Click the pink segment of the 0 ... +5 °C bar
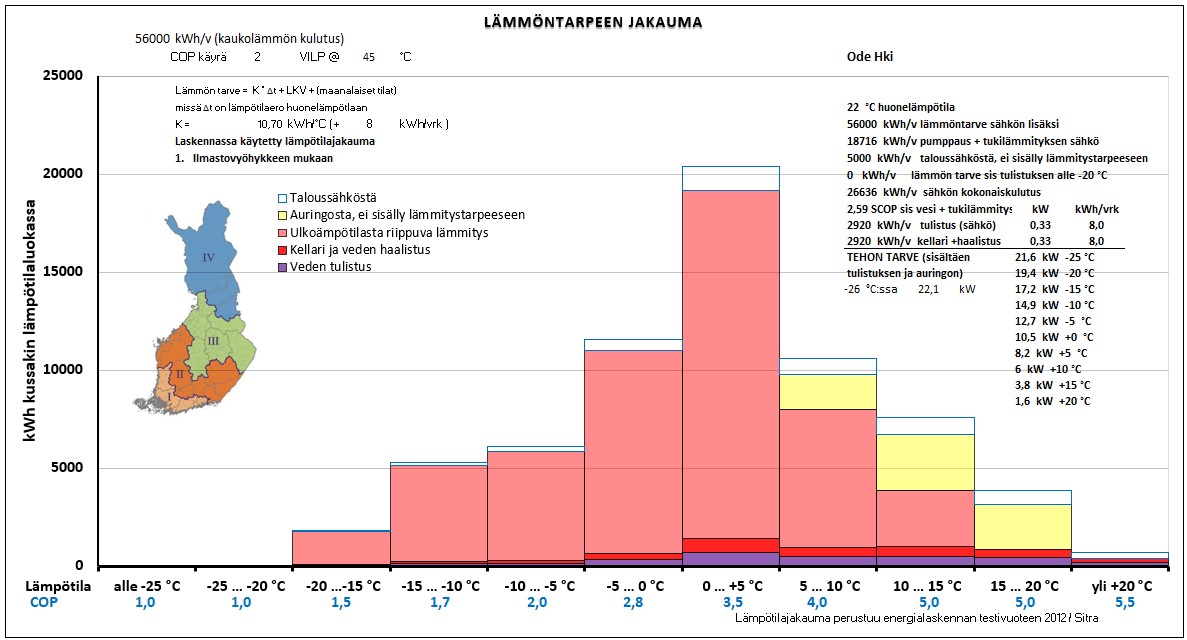The image size is (1187, 640). point(731,364)
